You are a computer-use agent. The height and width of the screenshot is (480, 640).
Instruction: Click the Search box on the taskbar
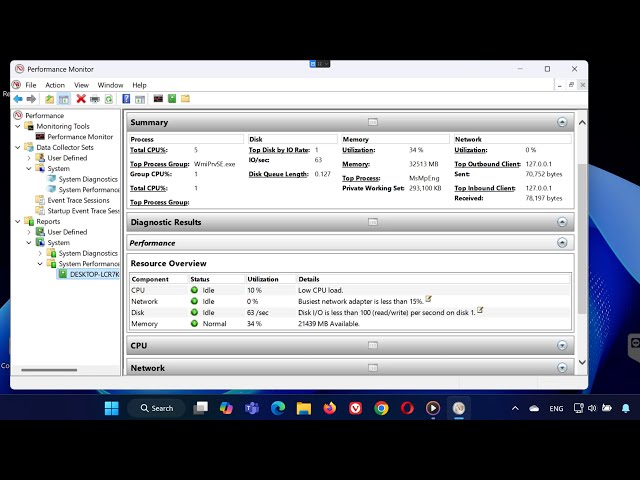156,408
